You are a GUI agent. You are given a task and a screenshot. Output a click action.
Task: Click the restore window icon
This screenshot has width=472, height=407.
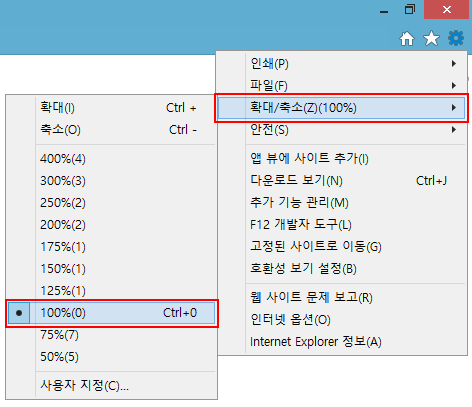(x=410, y=9)
